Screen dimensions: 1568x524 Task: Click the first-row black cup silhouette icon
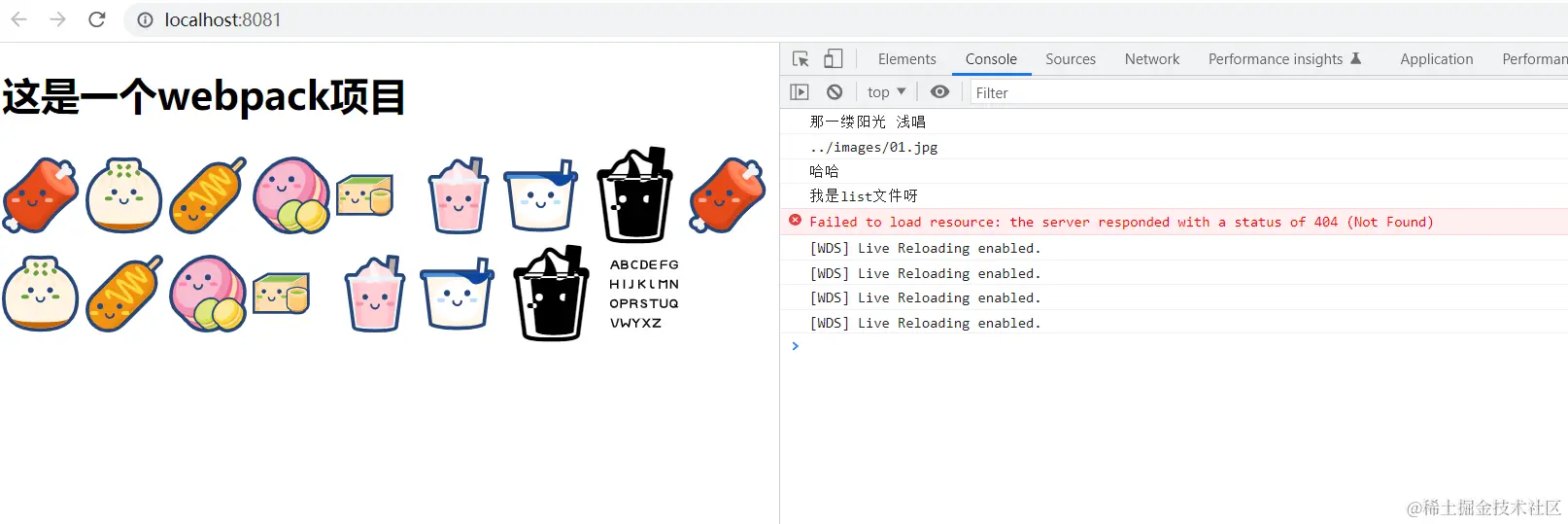[634, 194]
